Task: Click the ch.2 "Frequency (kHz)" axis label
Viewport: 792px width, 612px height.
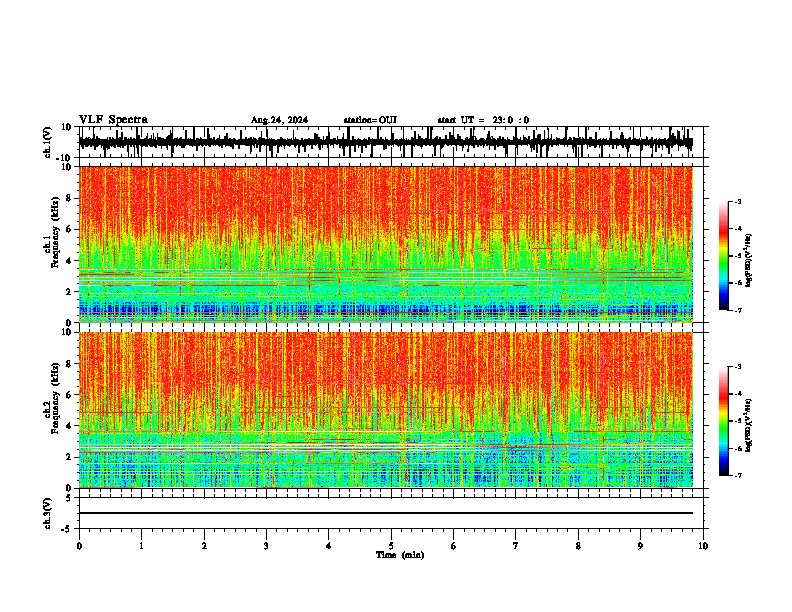Action: coord(55,398)
